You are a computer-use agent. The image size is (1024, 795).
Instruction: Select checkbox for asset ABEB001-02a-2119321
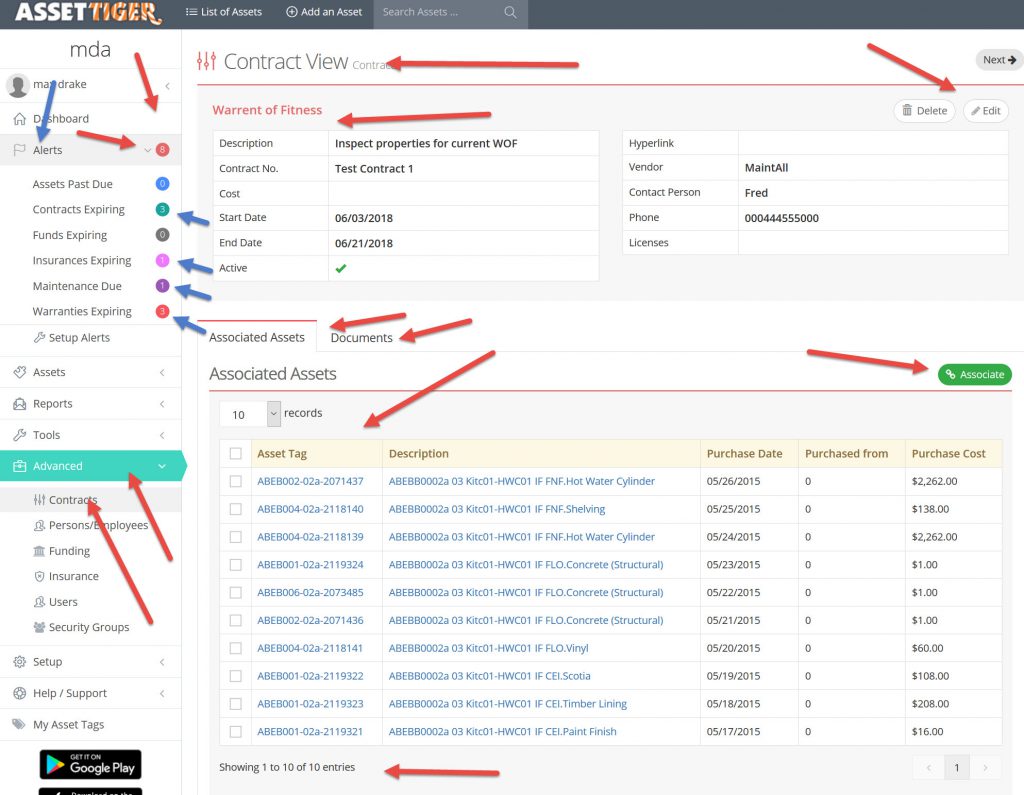(x=236, y=731)
